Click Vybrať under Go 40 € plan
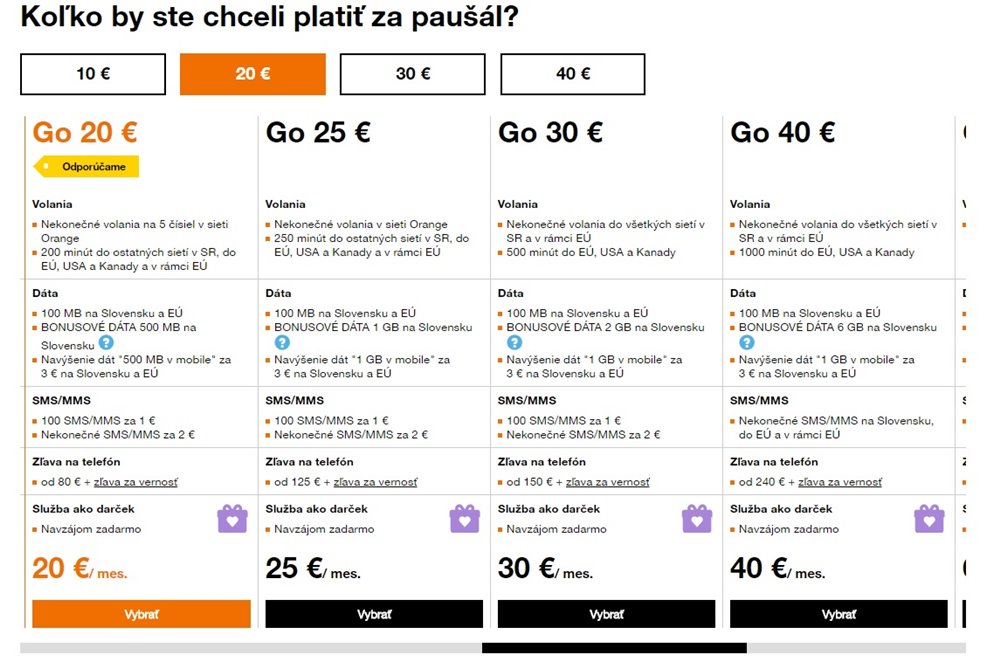This screenshot has height=668, width=1000. (839, 614)
